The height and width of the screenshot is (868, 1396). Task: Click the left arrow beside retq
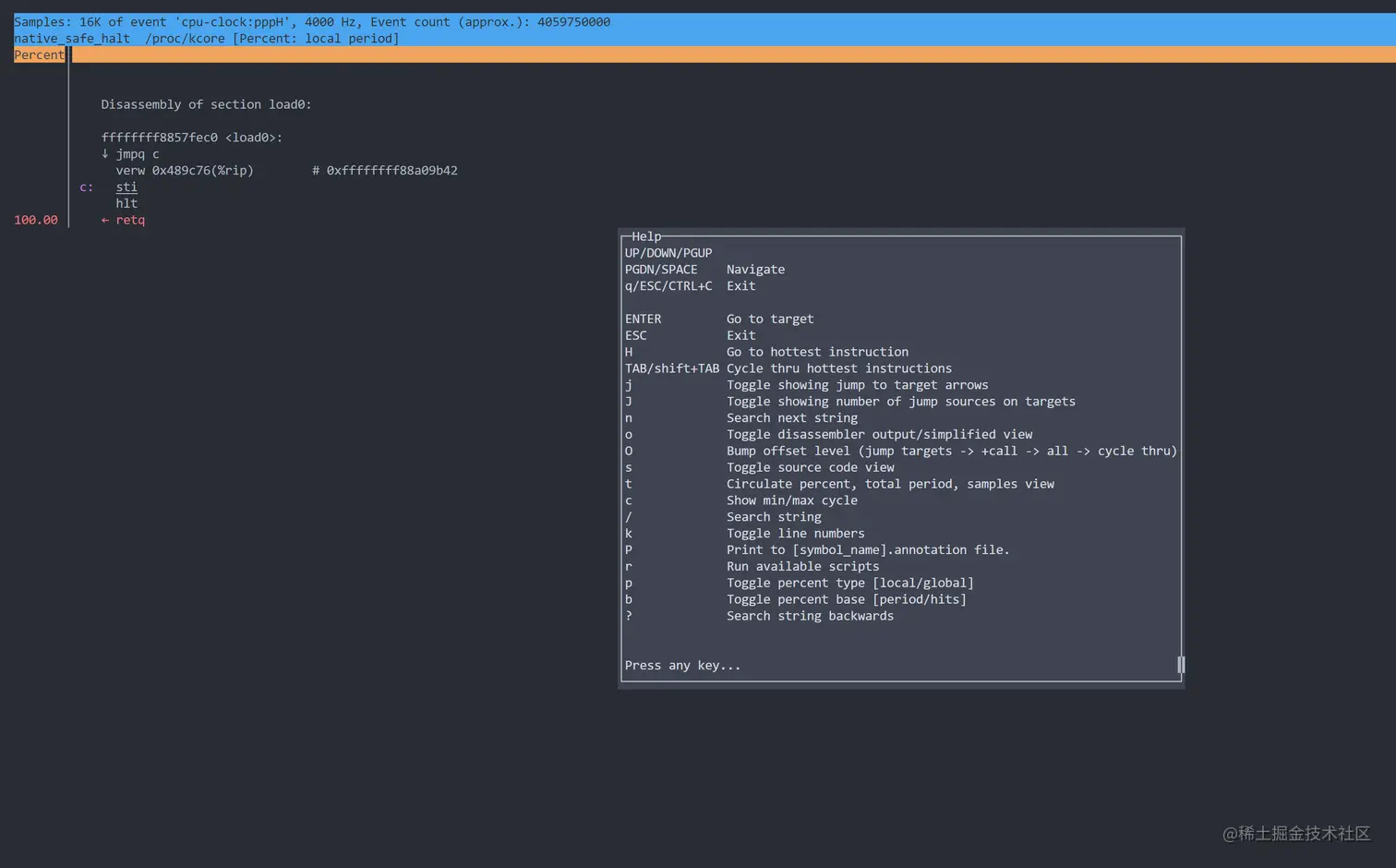coord(104,221)
